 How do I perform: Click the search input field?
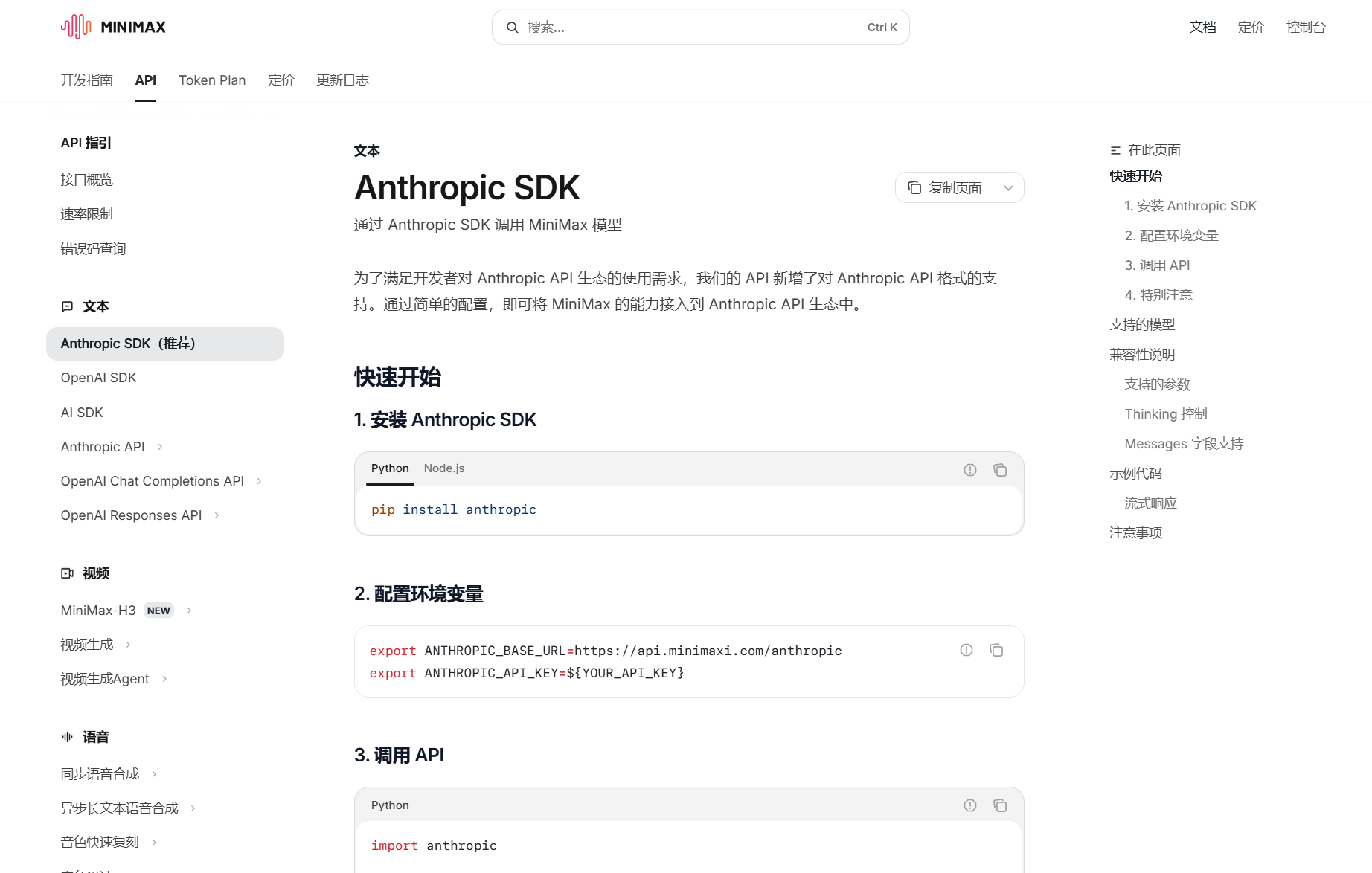click(x=701, y=28)
